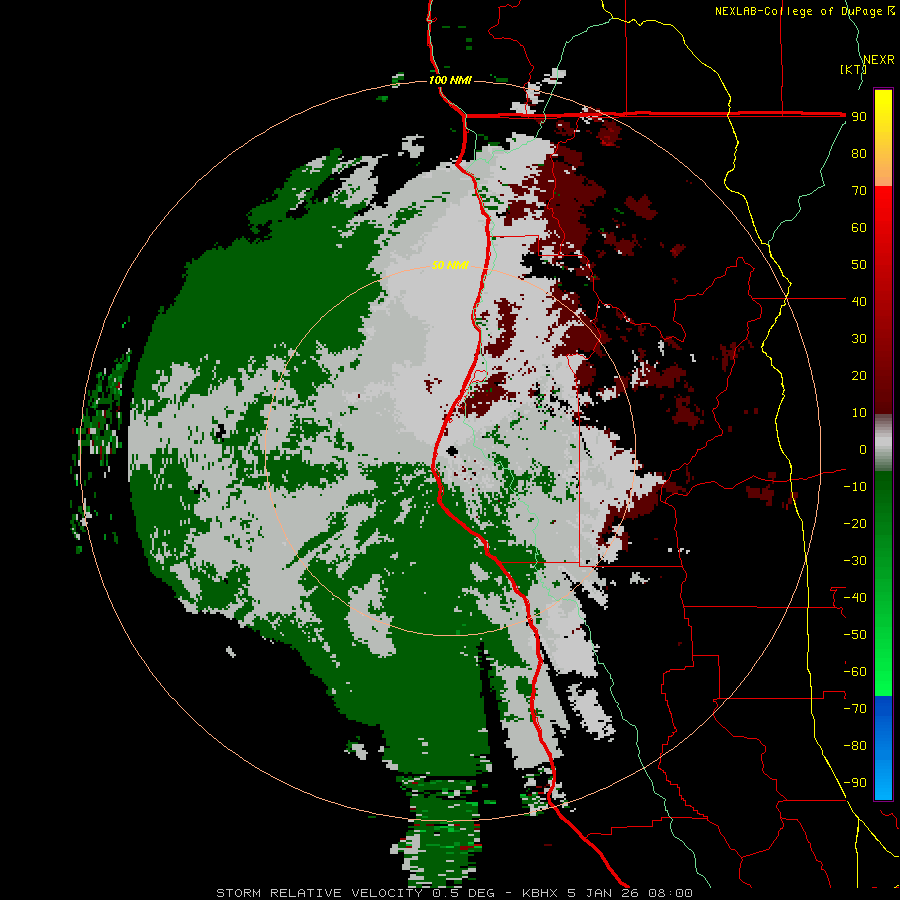Click the 20 value on the velocity scale
Screen dimensions: 900x900
coord(859,376)
